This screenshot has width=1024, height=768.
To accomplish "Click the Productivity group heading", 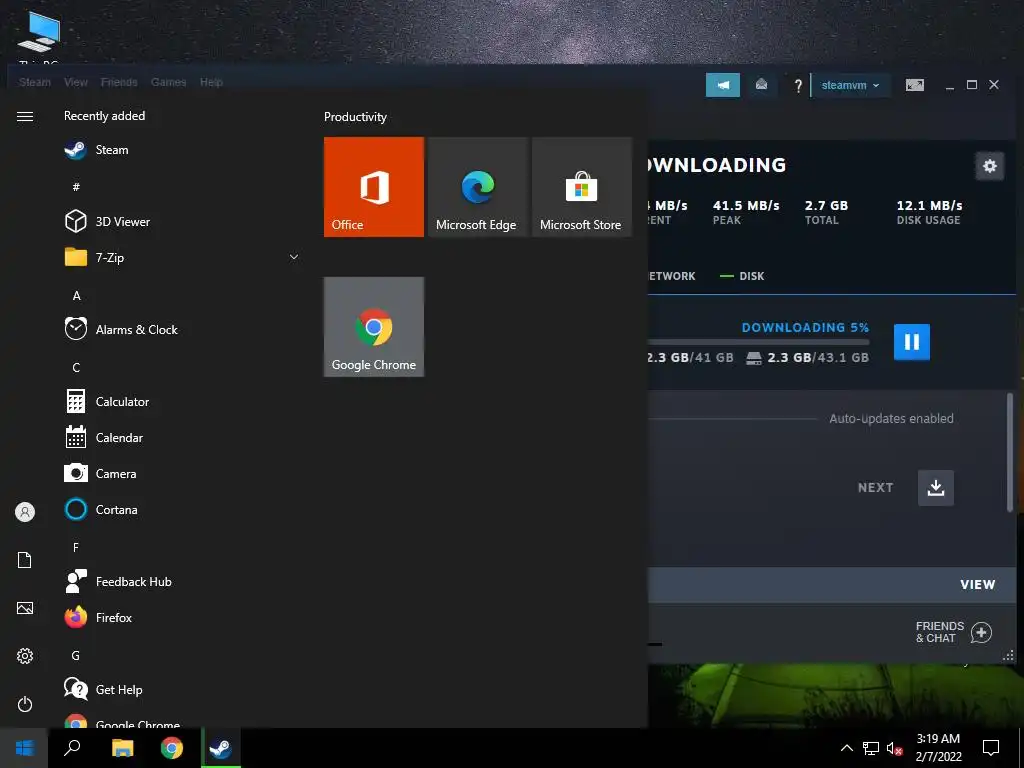I will point(355,117).
